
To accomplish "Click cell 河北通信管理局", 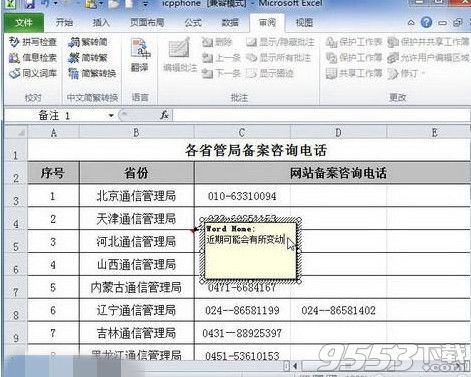I will click(x=137, y=242).
